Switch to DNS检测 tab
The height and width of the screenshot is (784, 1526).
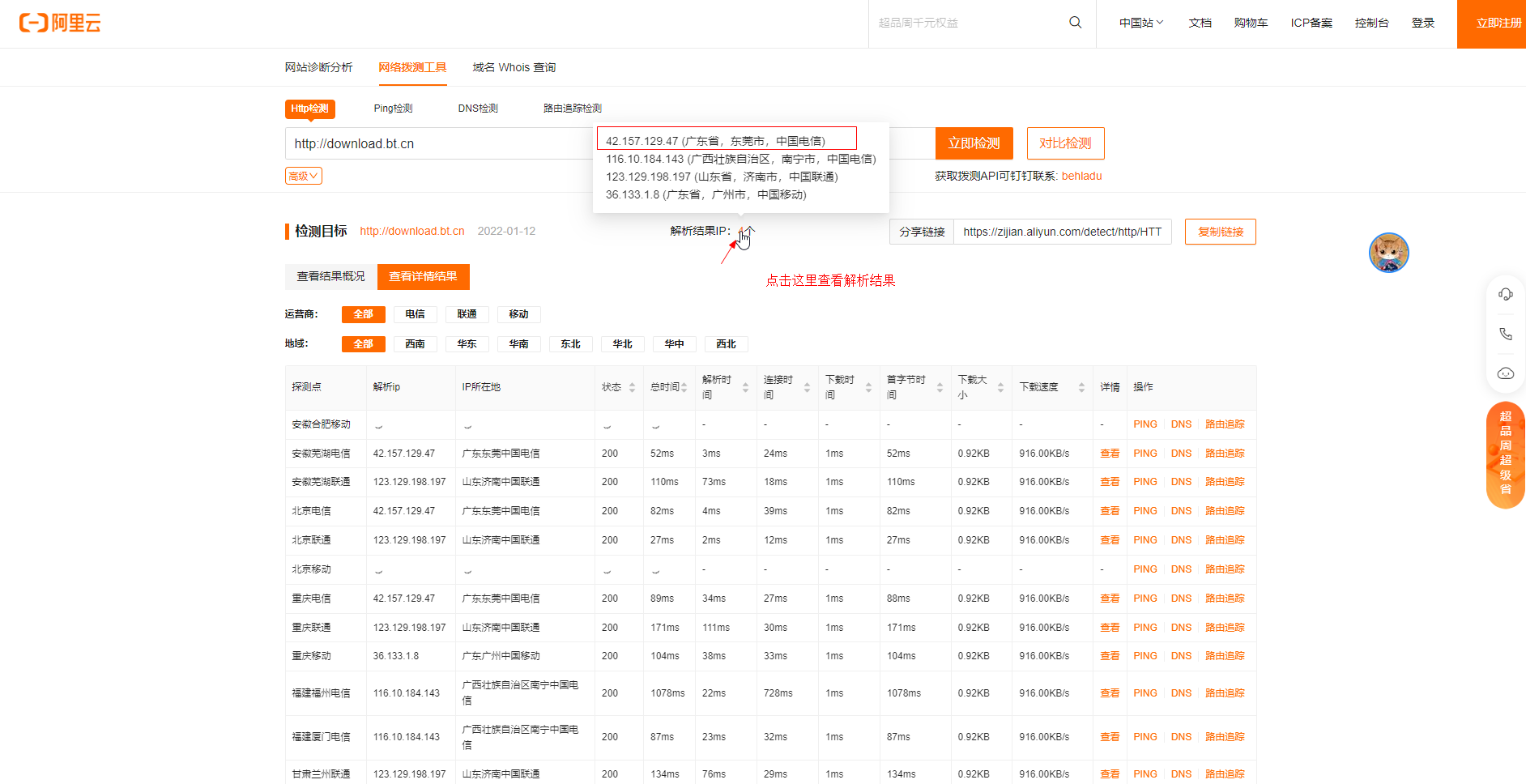pos(478,109)
